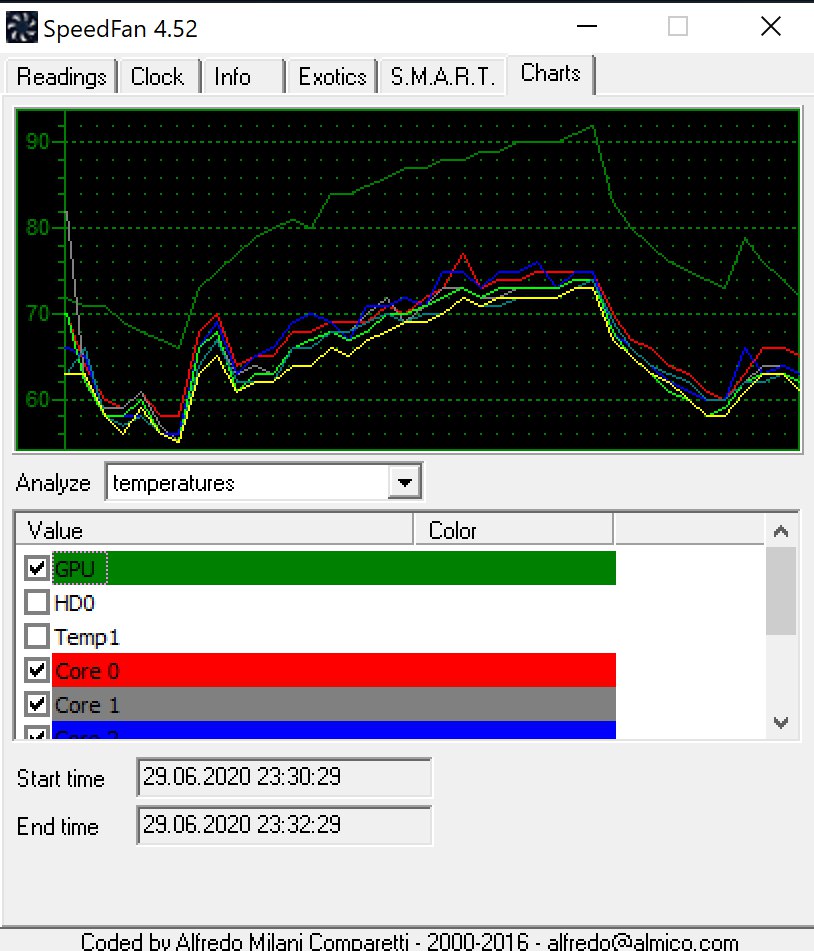Click the Value column header
Viewport: 814px width, 951px height.
(x=214, y=530)
